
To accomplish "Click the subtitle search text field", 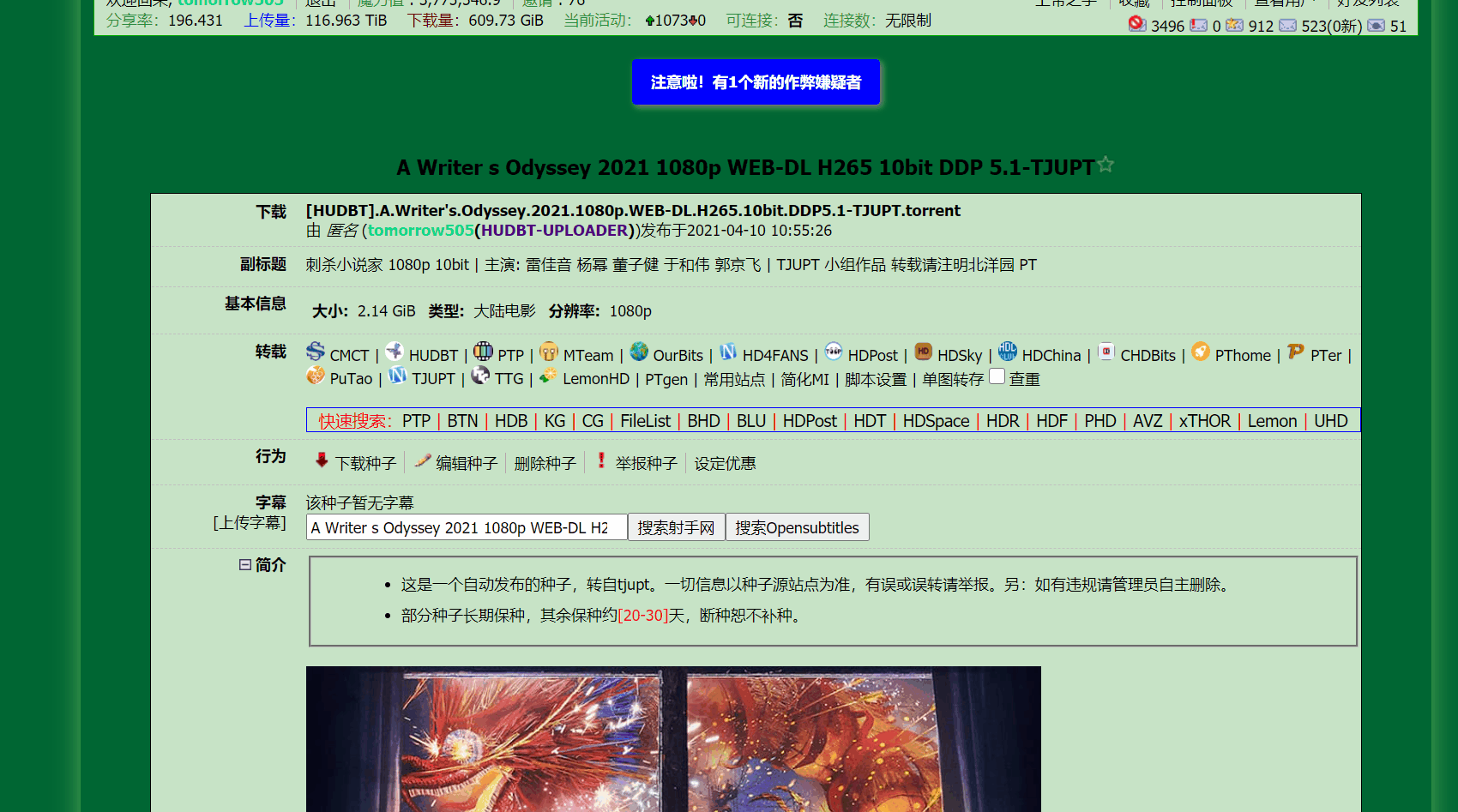I will pos(467,527).
